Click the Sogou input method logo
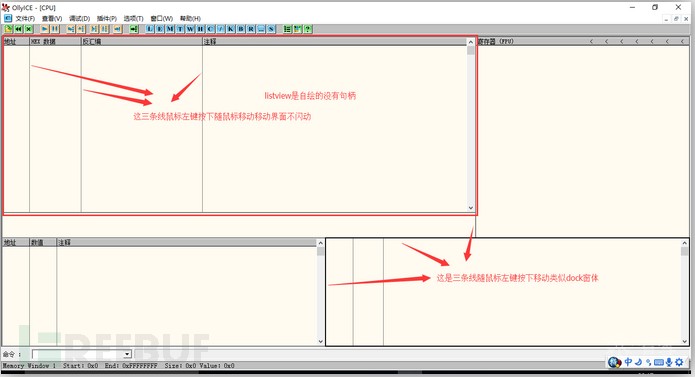 614,362
